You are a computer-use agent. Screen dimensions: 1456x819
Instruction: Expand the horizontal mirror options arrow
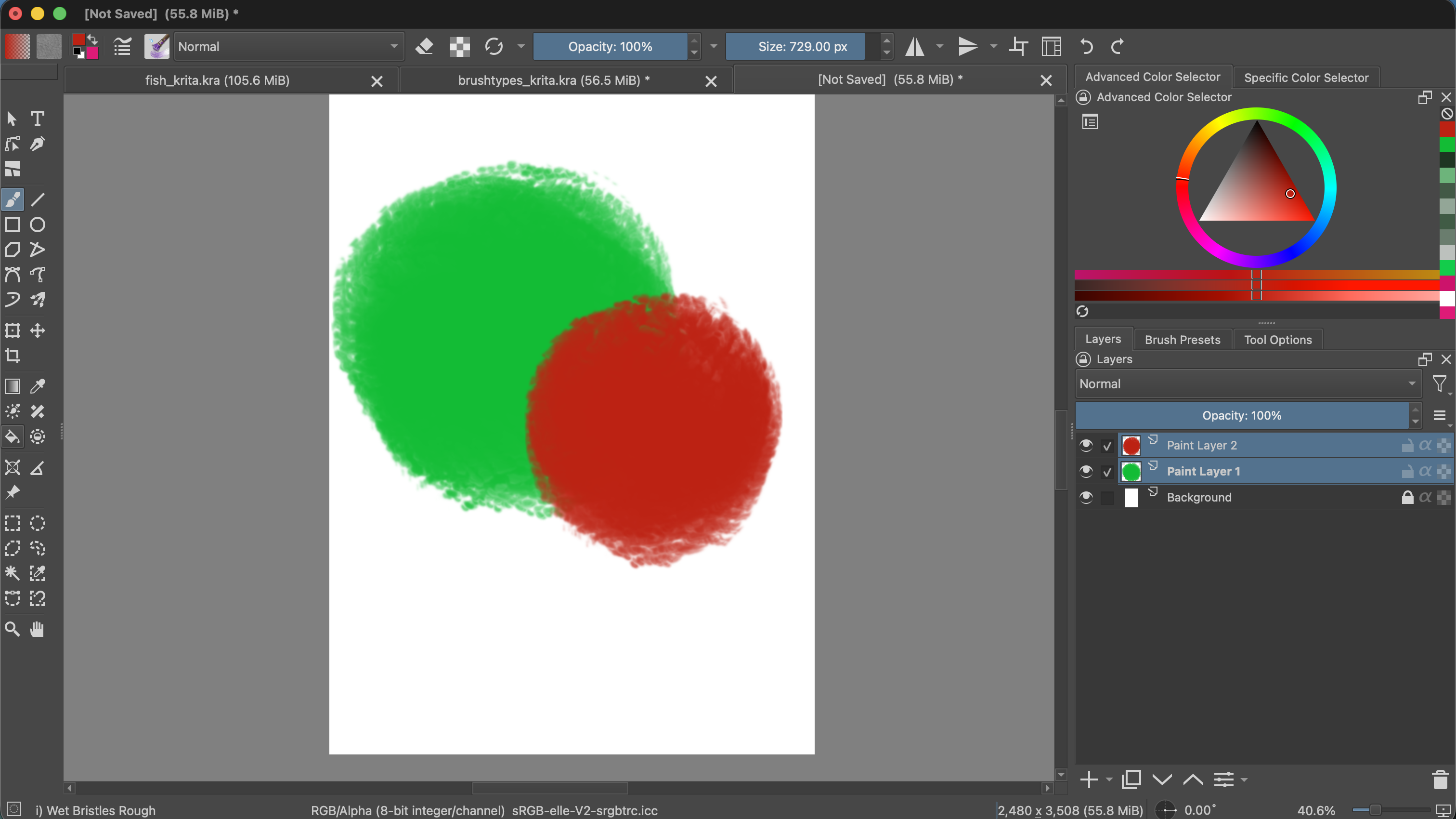pos(939,46)
